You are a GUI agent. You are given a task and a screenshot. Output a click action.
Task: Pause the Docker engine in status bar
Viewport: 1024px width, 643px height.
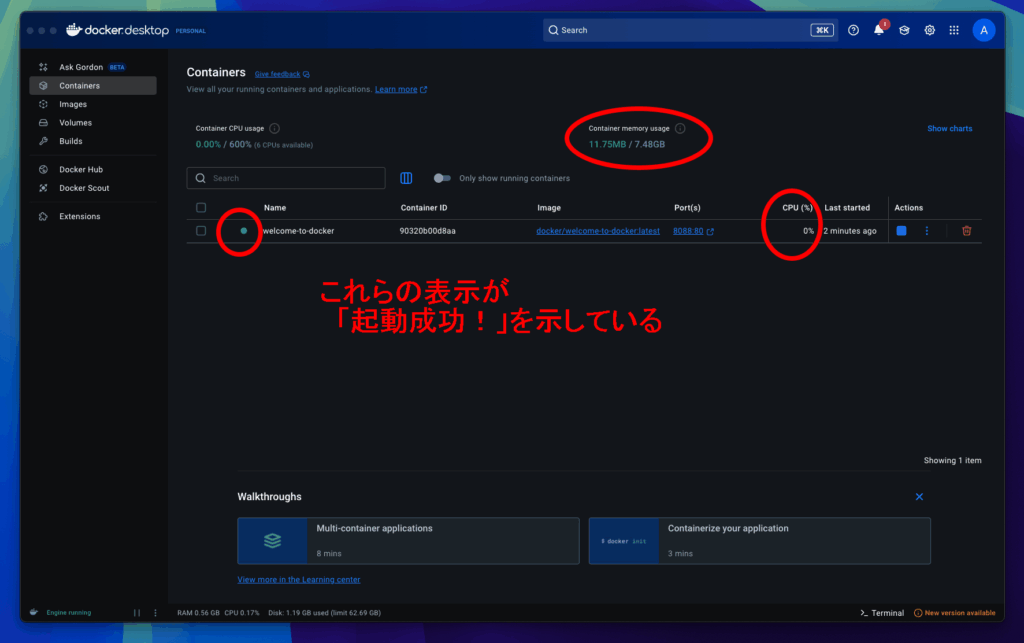click(136, 613)
